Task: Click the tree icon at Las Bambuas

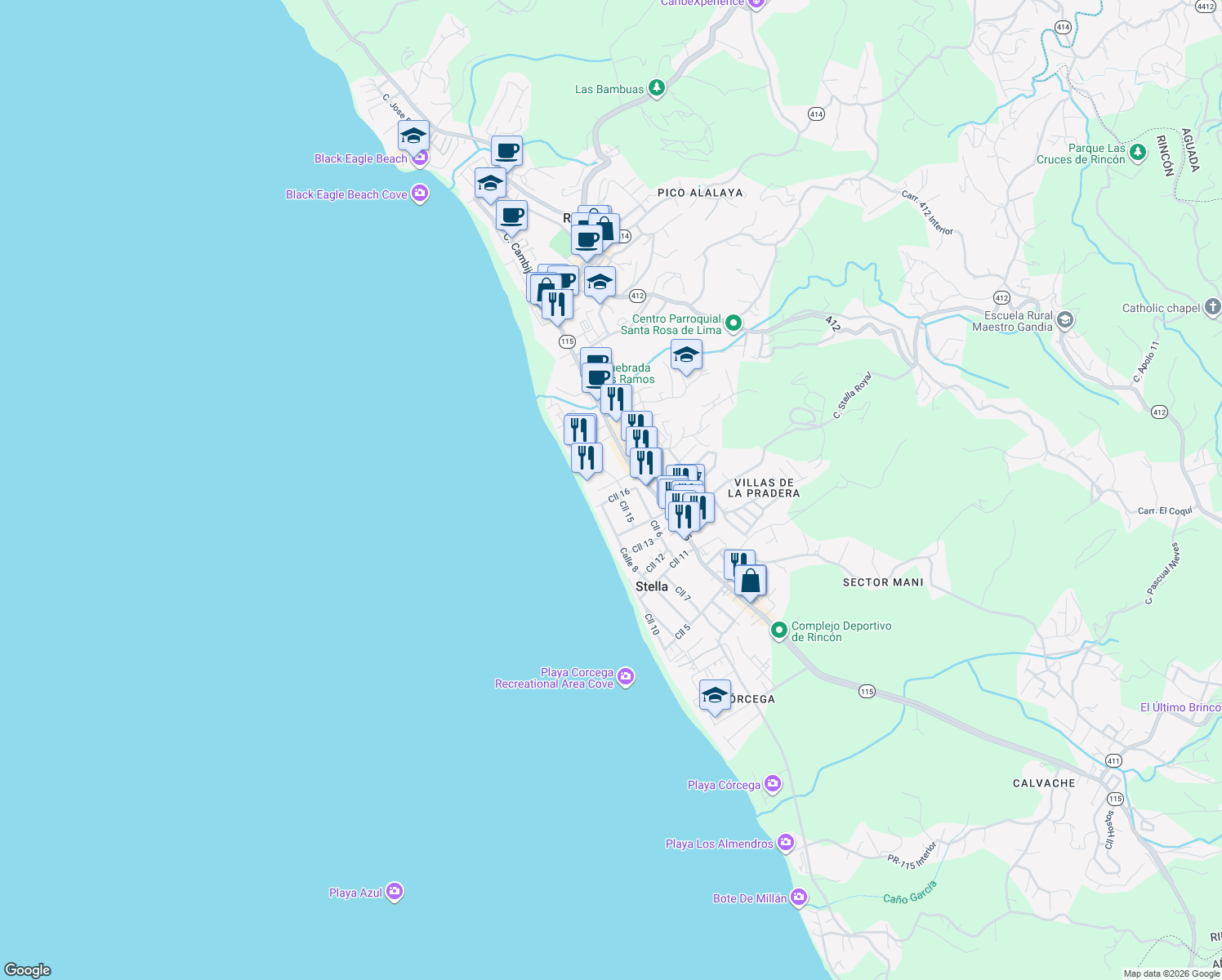Action: tap(656, 87)
